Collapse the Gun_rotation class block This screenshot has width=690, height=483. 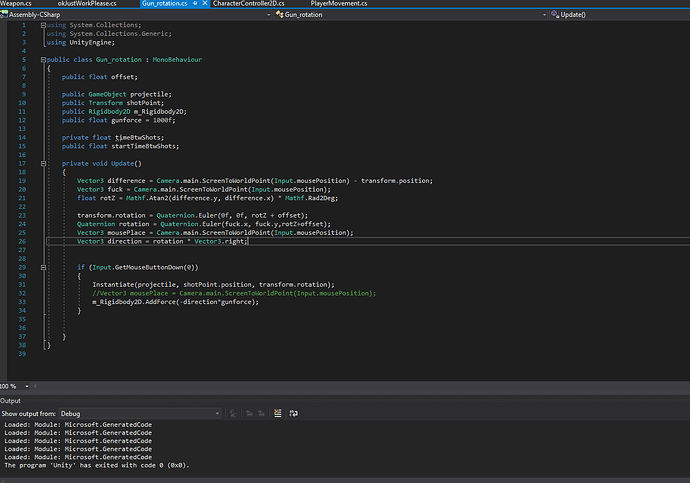pos(45,59)
